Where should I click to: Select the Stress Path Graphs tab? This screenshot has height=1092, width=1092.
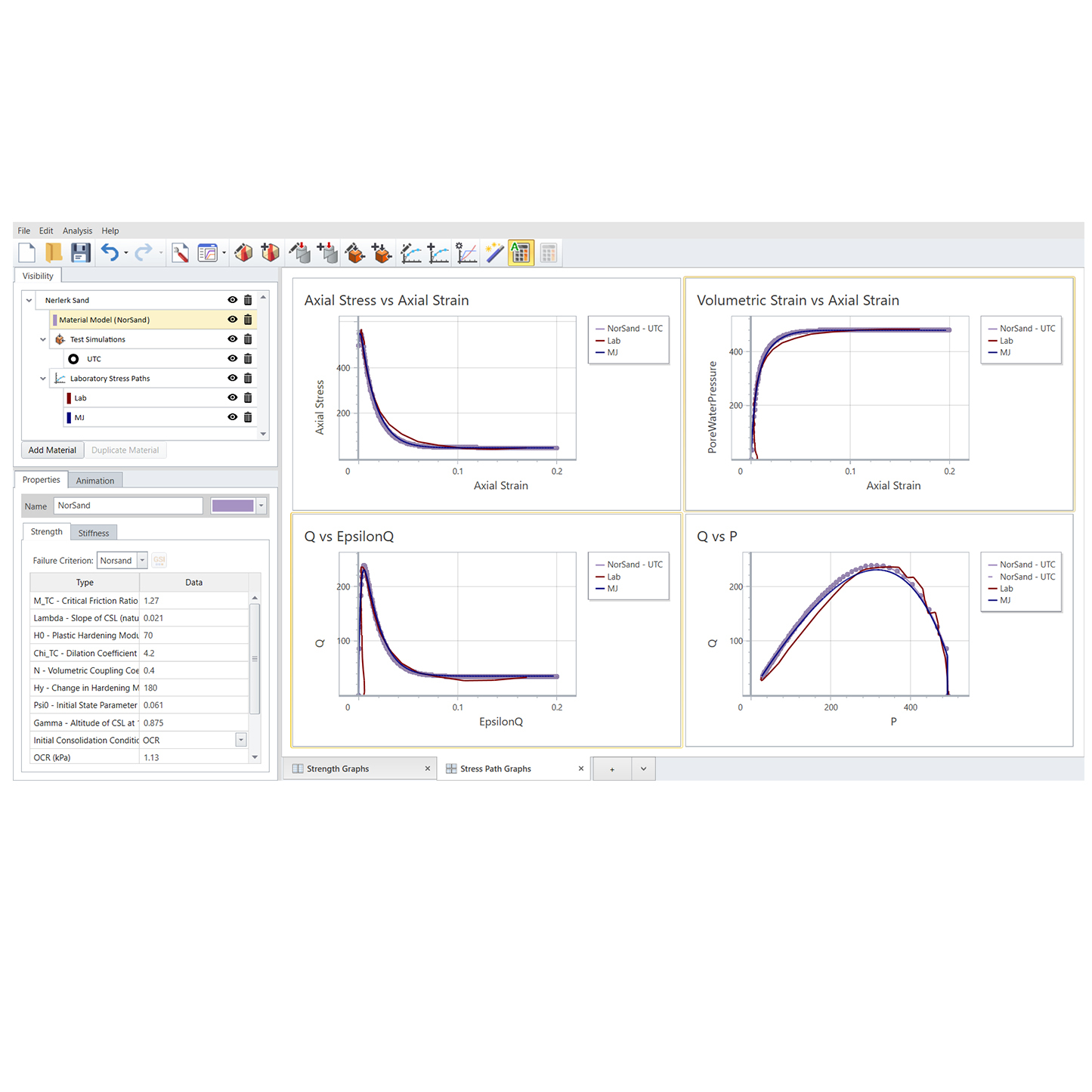514,769
